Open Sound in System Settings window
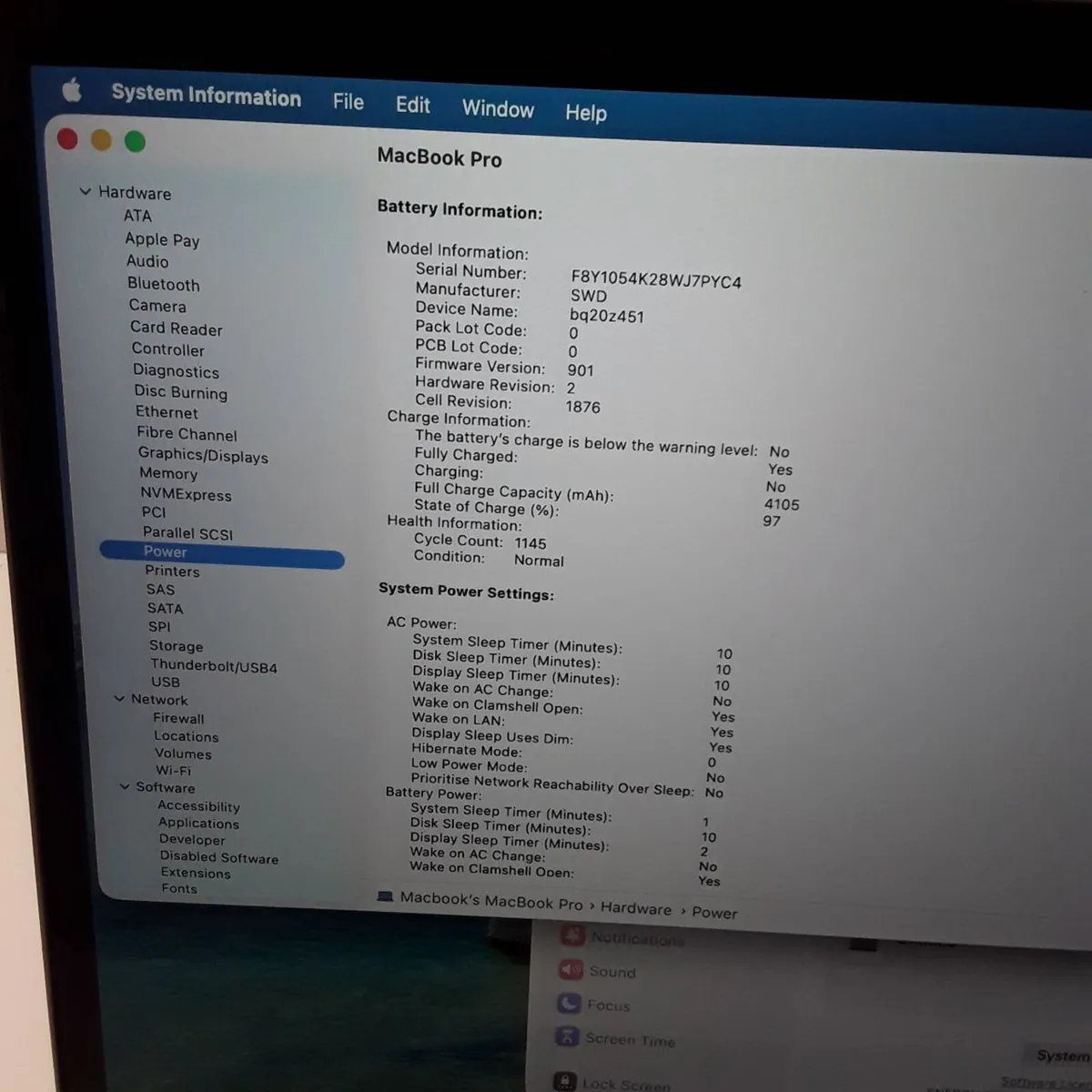Viewport: 1092px width, 1092px height. [599, 971]
